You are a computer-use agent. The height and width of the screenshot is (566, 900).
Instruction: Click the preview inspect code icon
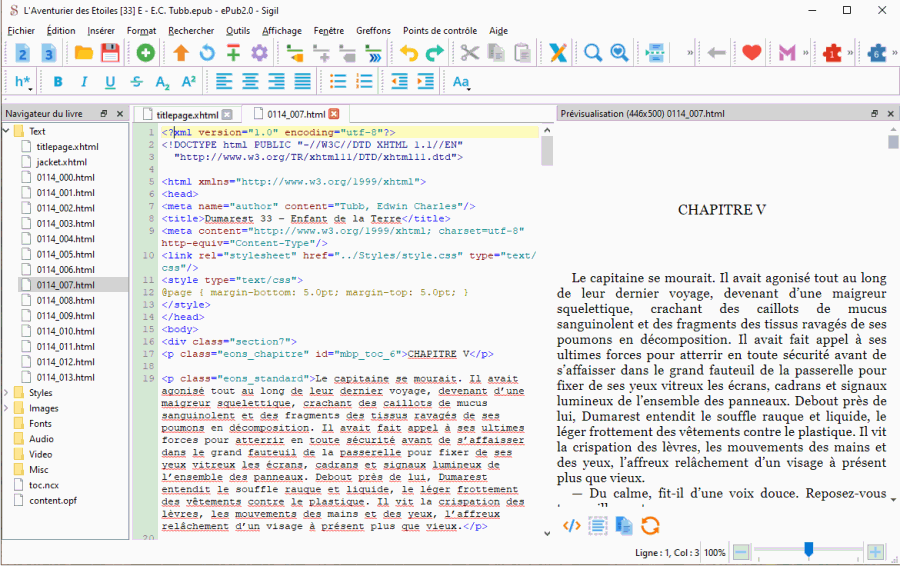click(572, 525)
